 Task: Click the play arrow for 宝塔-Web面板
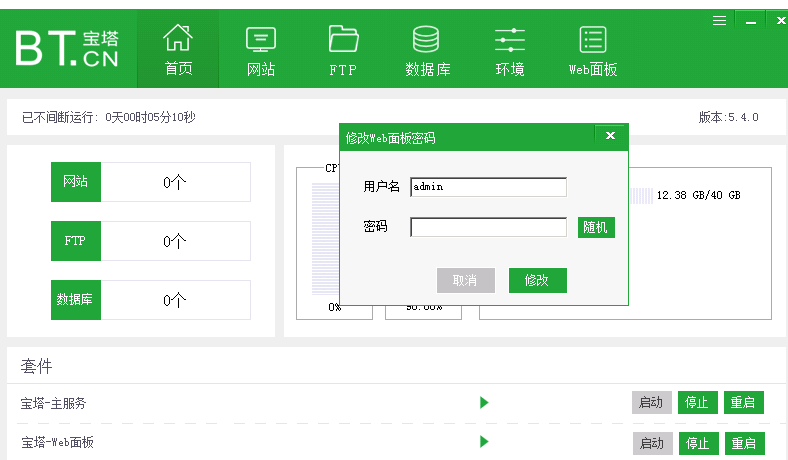484,441
